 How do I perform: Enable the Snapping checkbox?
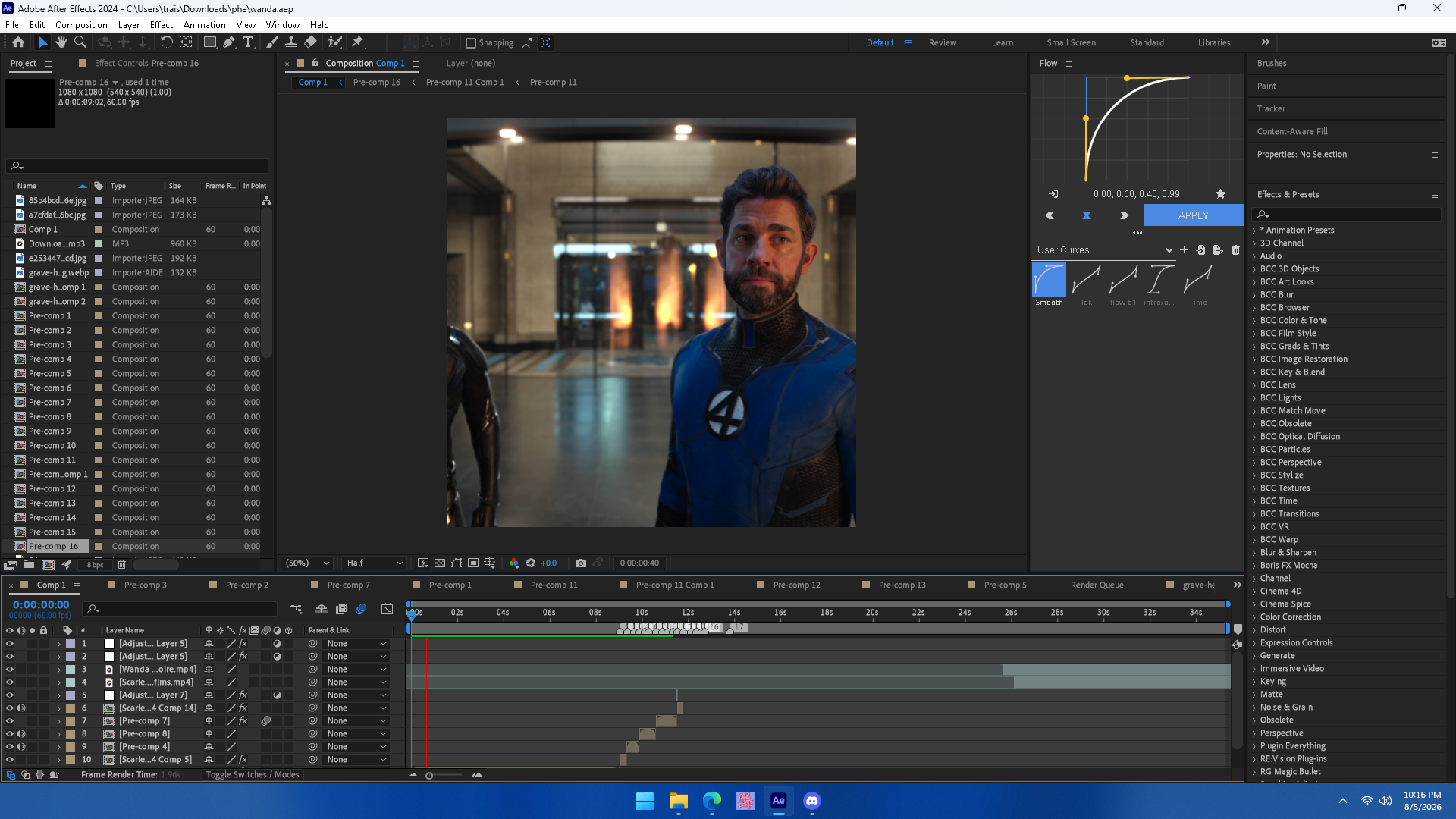(471, 43)
